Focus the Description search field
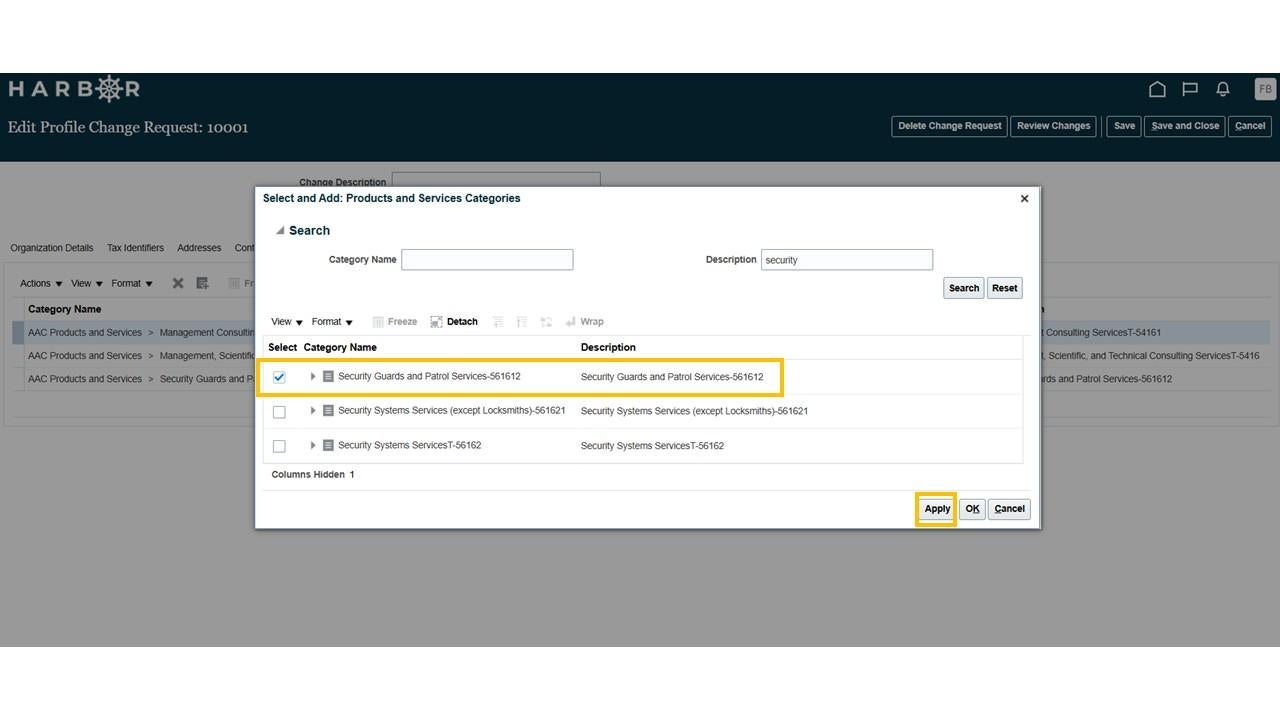 pyautogui.click(x=847, y=260)
